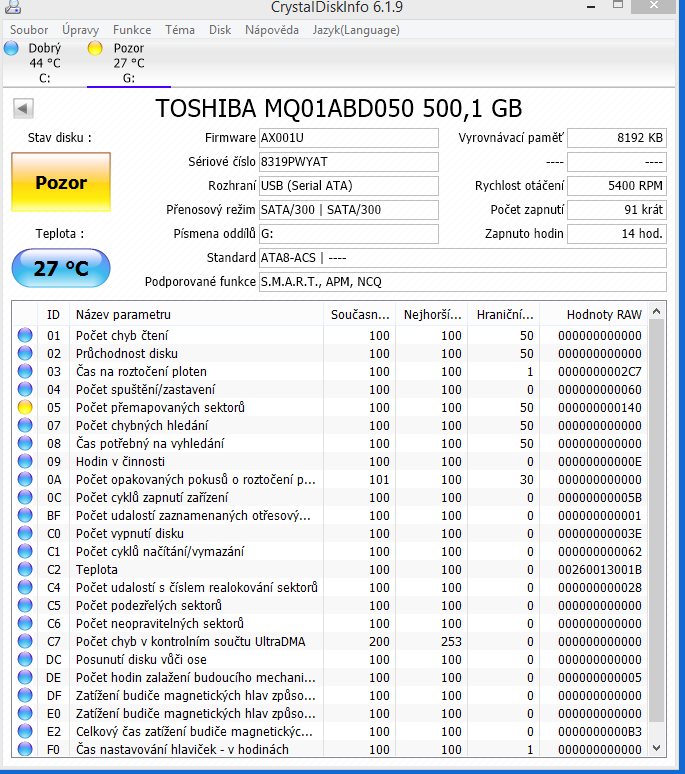The height and width of the screenshot is (774, 685).
Task: Click the CrystalDiskInfo app icon in title bar
Action: [x=12, y=6]
